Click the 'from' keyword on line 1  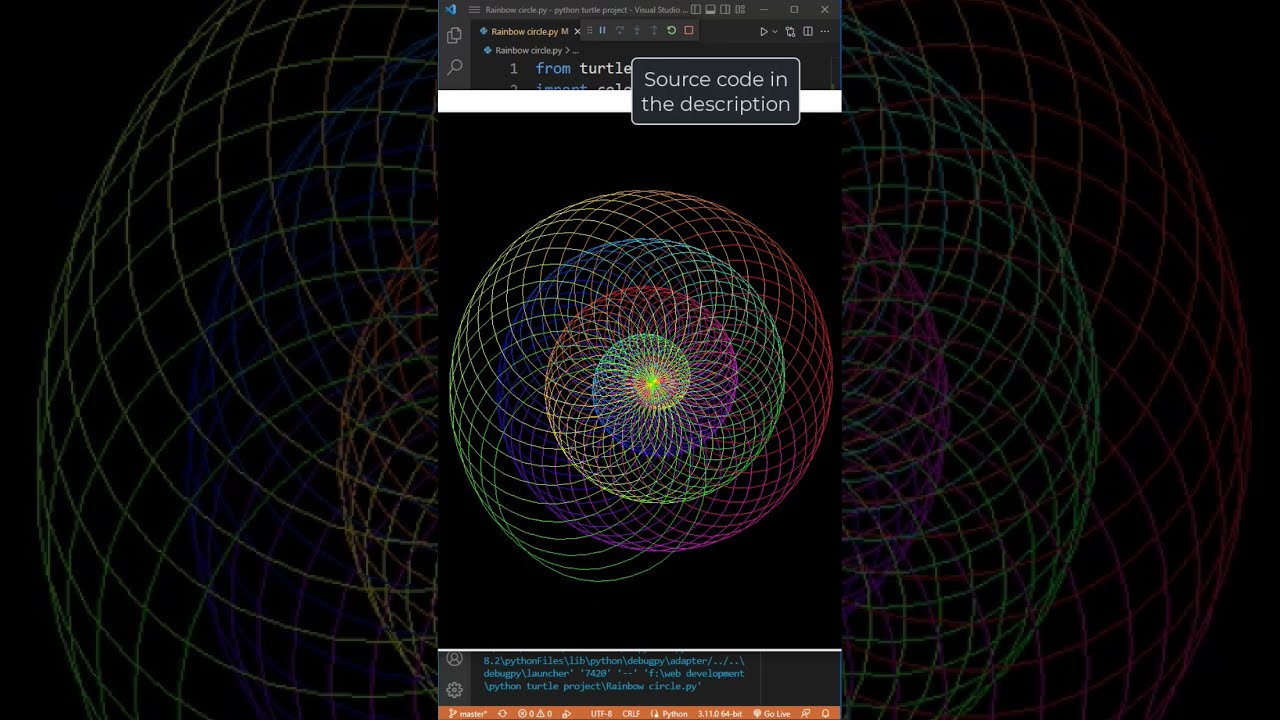click(x=553, y=68)
